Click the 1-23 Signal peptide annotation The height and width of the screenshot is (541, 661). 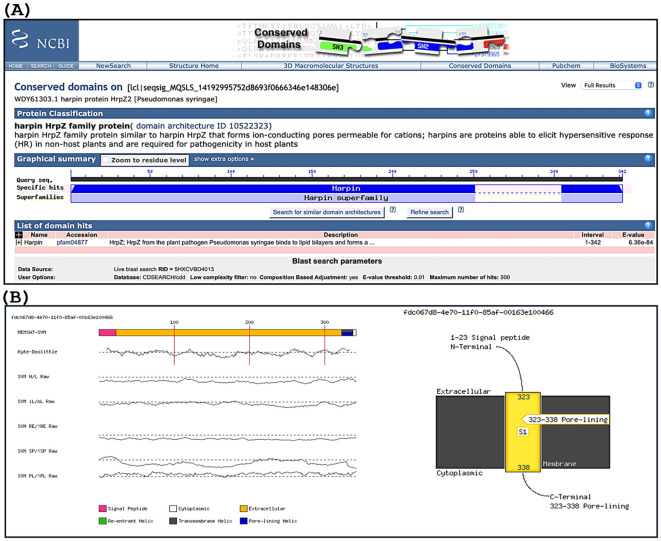click(490, 337)
